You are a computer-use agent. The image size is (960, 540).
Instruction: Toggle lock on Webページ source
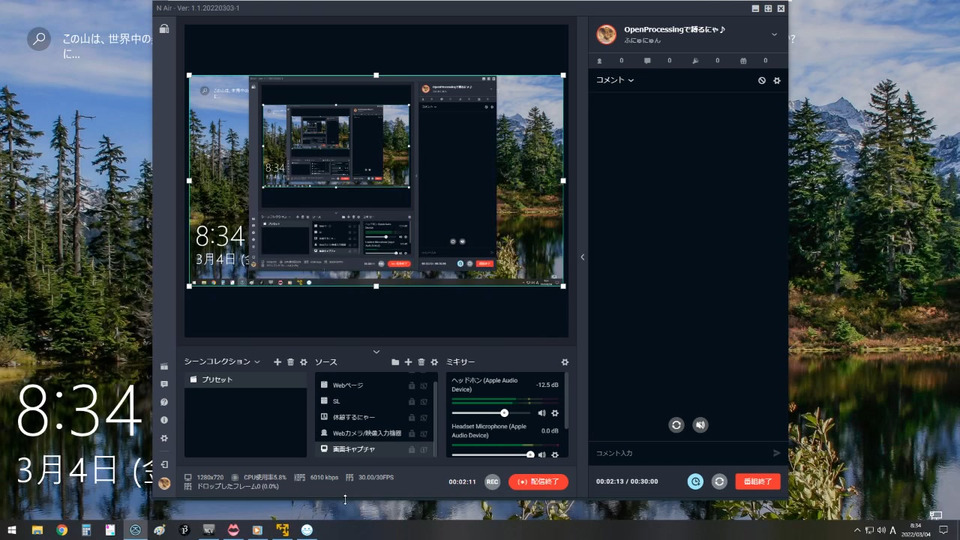411,386
